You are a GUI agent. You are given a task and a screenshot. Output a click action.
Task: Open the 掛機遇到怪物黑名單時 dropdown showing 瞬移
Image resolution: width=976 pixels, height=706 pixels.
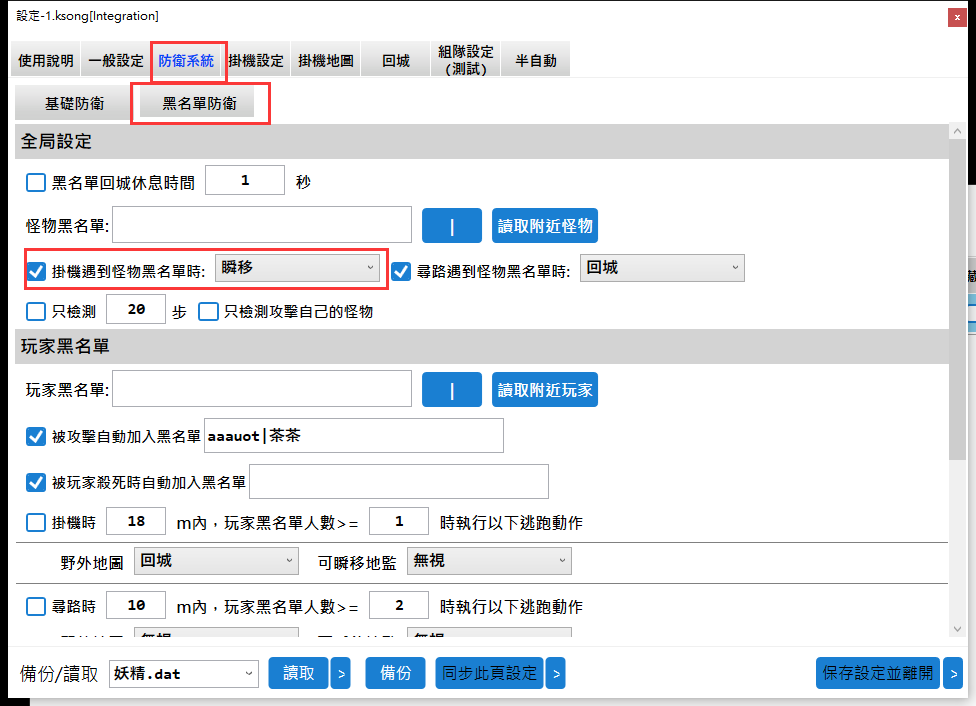pyautogui.click(x=297, y=268)
